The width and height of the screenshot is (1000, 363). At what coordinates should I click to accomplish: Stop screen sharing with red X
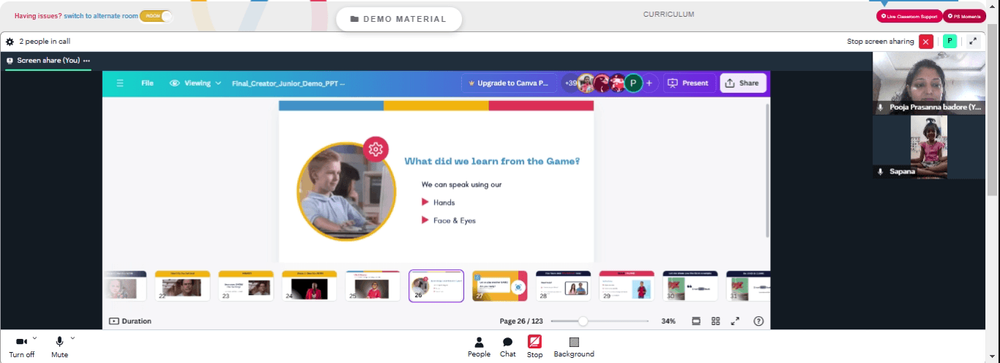click(x=926, y=41)
